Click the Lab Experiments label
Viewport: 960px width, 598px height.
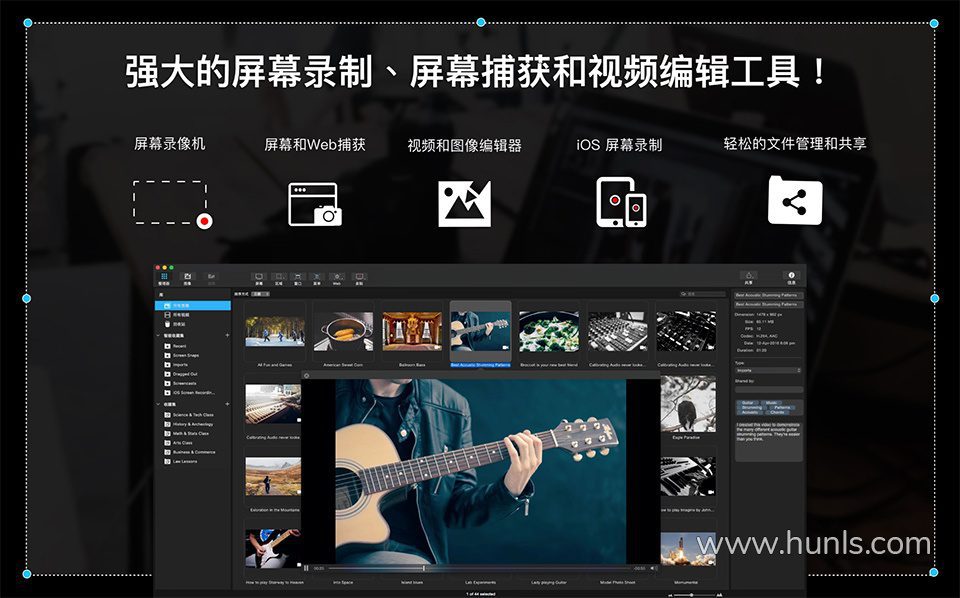(480, 583)
